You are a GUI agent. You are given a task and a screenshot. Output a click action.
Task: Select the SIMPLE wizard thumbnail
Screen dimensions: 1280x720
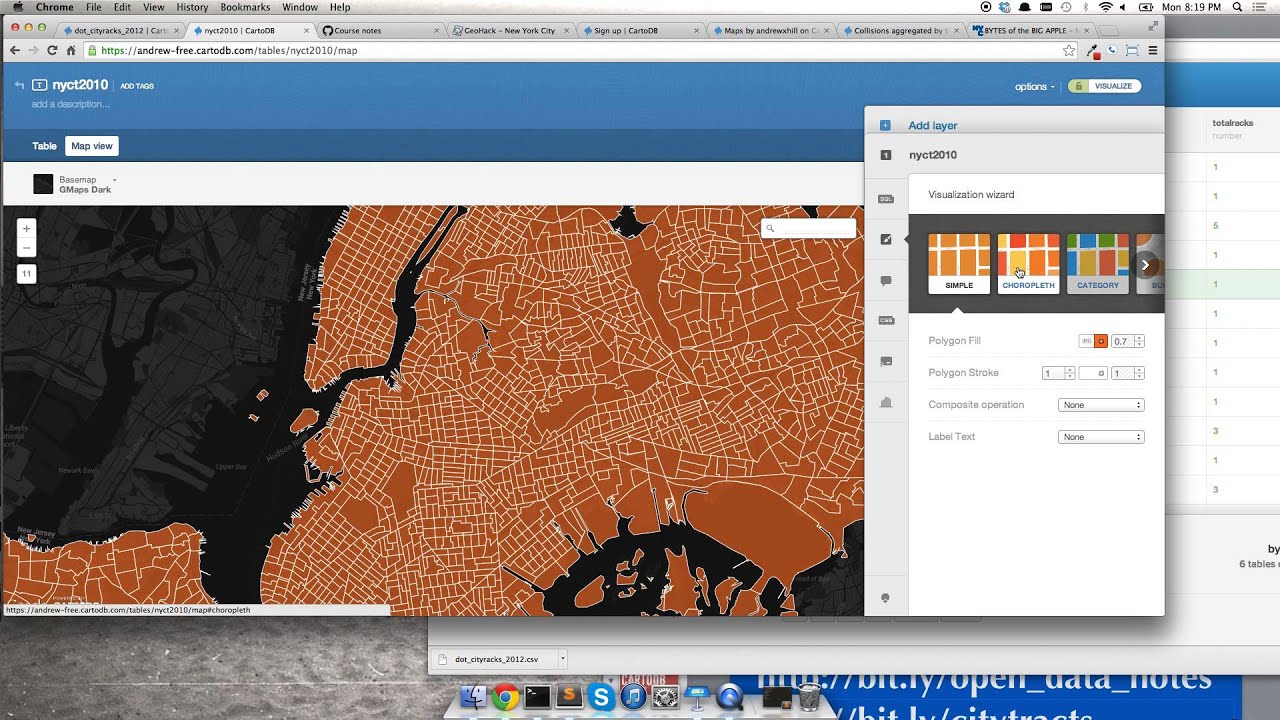[x=959, y=264]
